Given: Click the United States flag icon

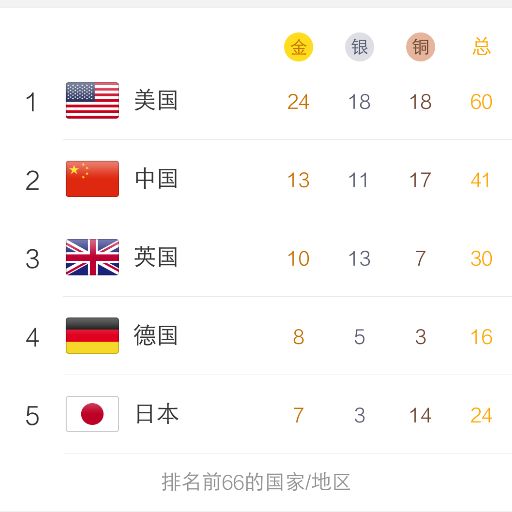Looking at the screenshot, I should coord(92,100).
